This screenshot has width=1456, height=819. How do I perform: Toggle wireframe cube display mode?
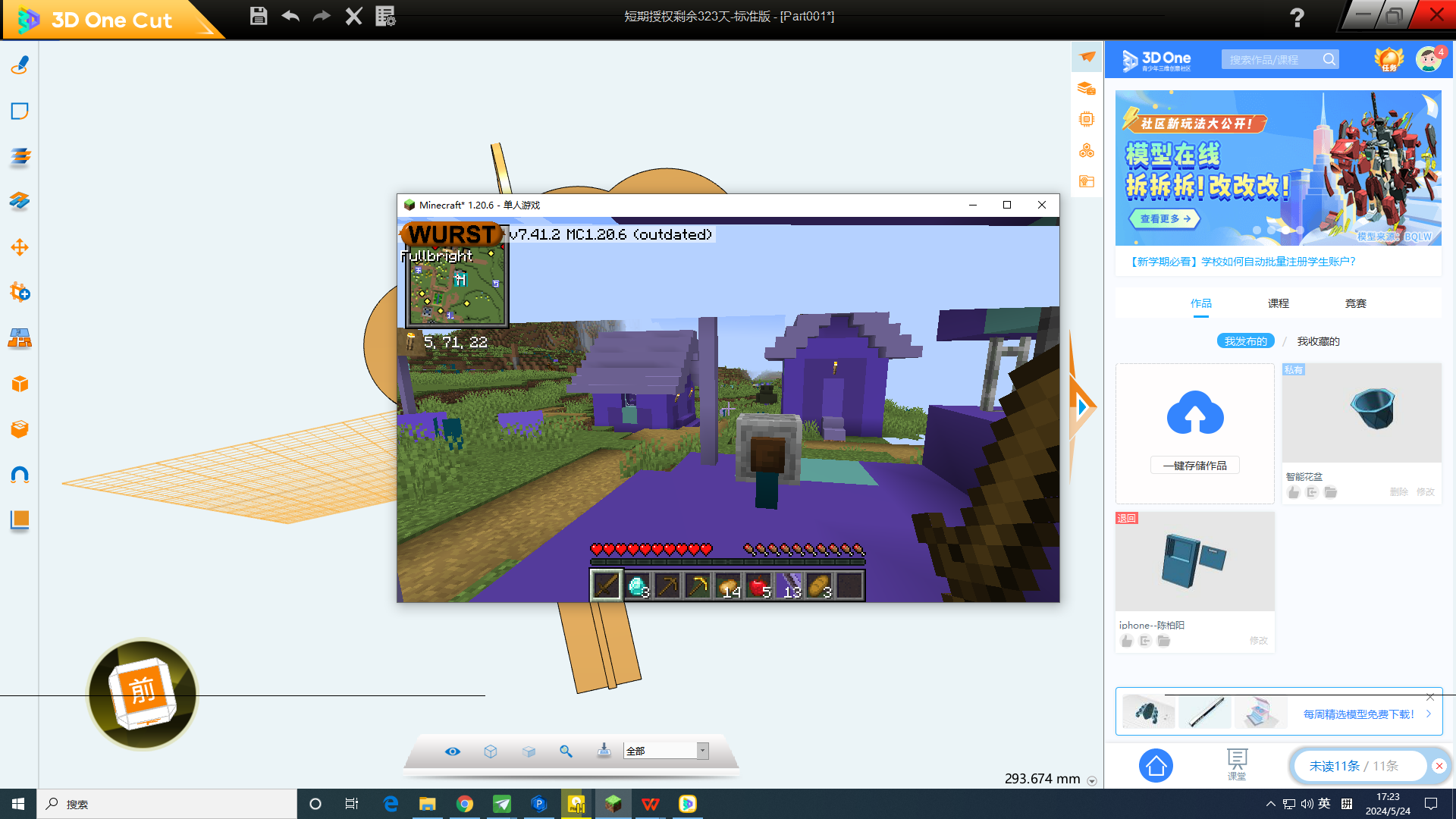491,751
